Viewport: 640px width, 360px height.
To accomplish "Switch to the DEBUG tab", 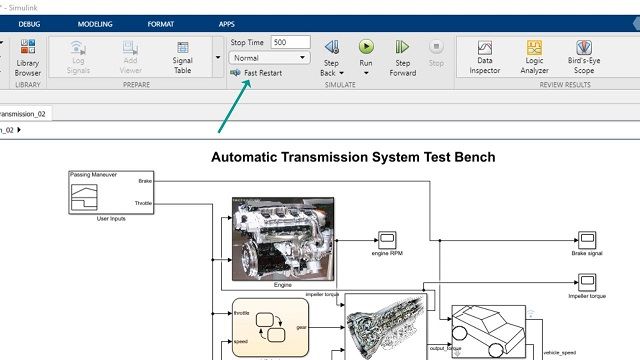I will [x=29, y=24].
